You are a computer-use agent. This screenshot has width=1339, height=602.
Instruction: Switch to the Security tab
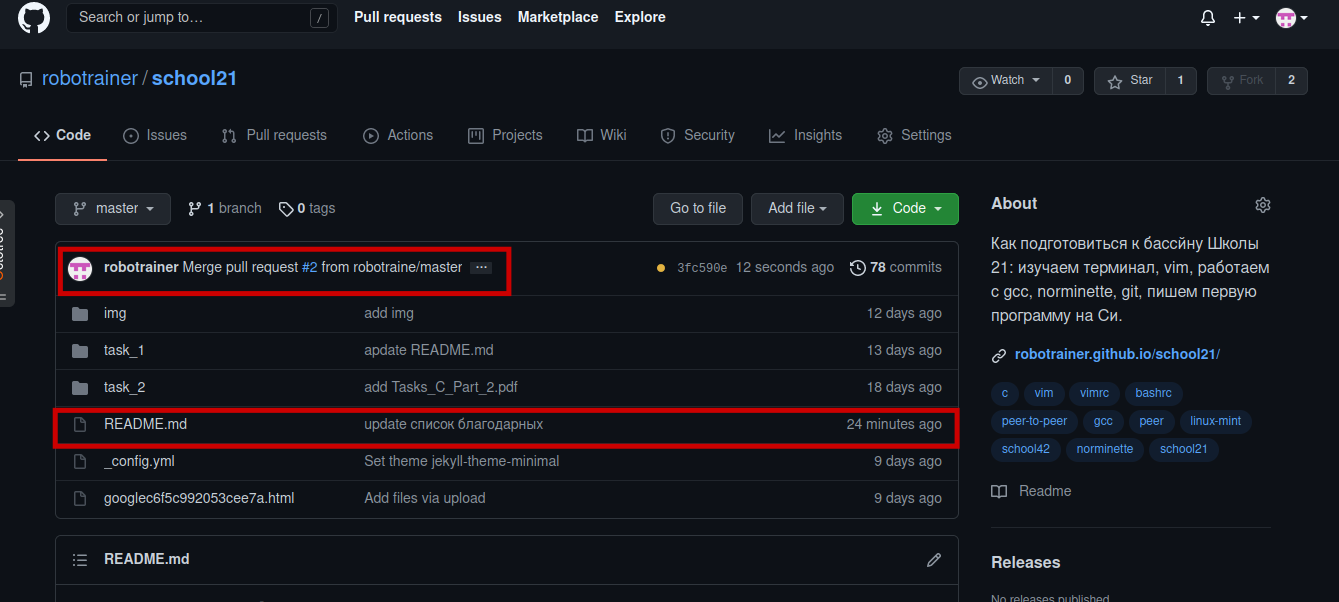(698, 135)
